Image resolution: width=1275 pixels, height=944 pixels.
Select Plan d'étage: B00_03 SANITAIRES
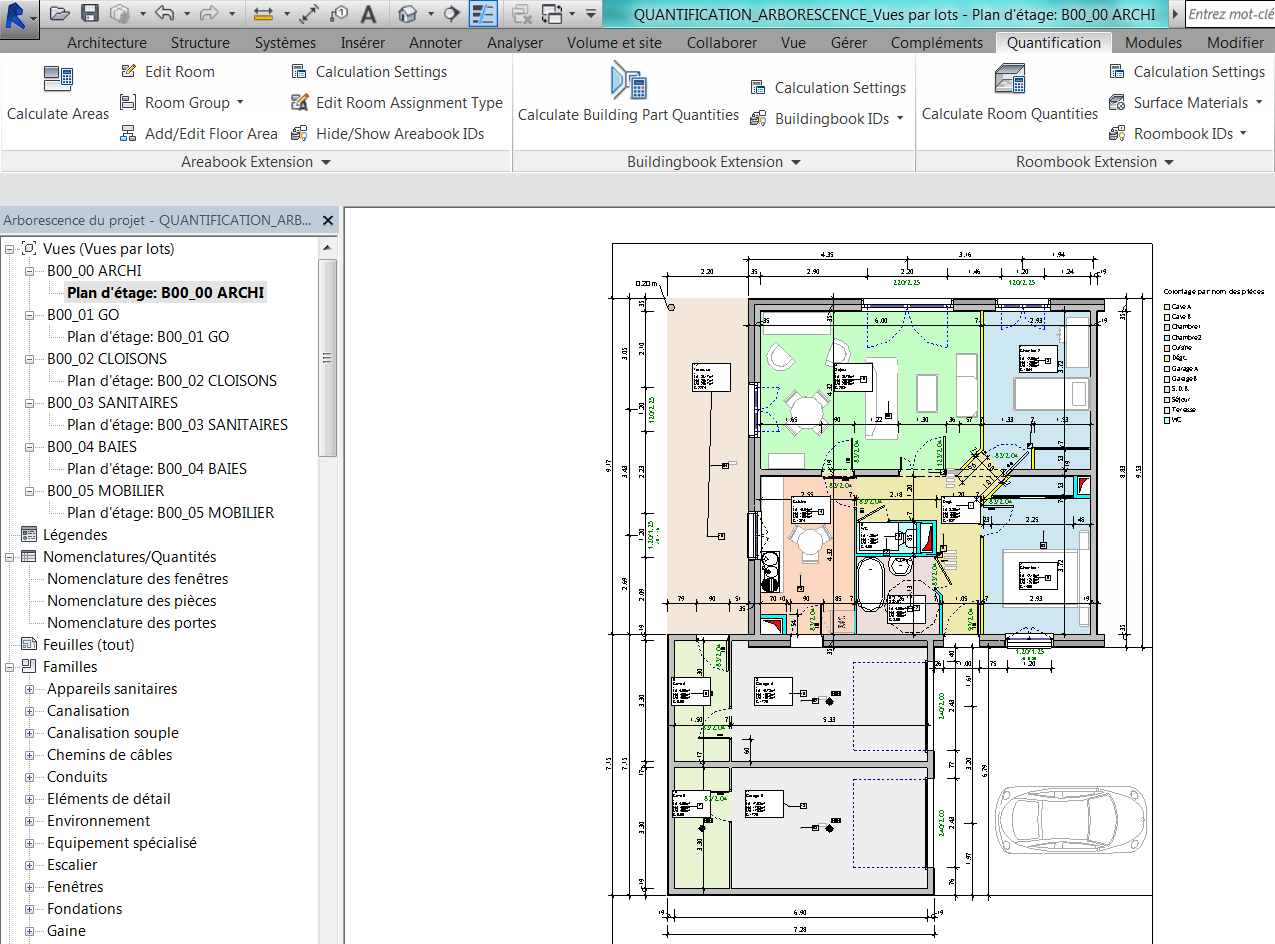177,425
